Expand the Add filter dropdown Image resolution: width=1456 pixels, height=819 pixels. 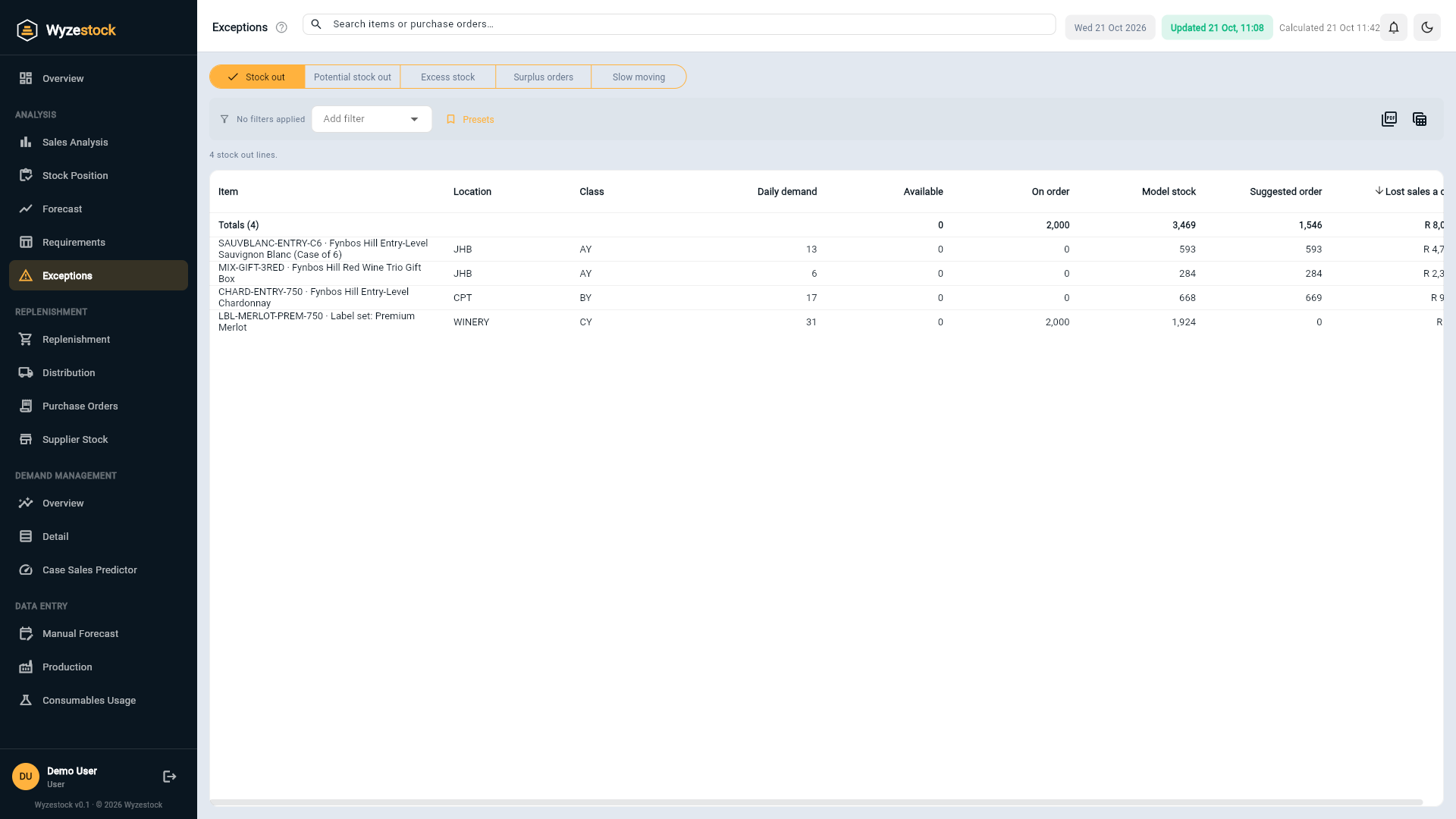[372, 119]
